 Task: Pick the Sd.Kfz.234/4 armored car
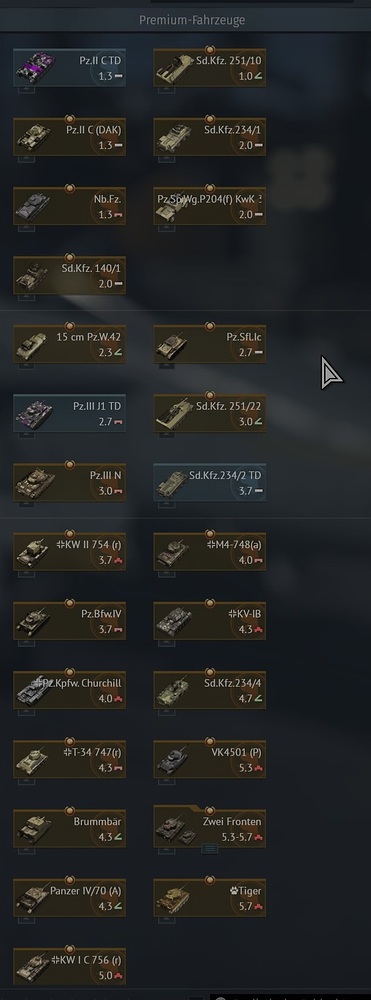click(210, 690)
